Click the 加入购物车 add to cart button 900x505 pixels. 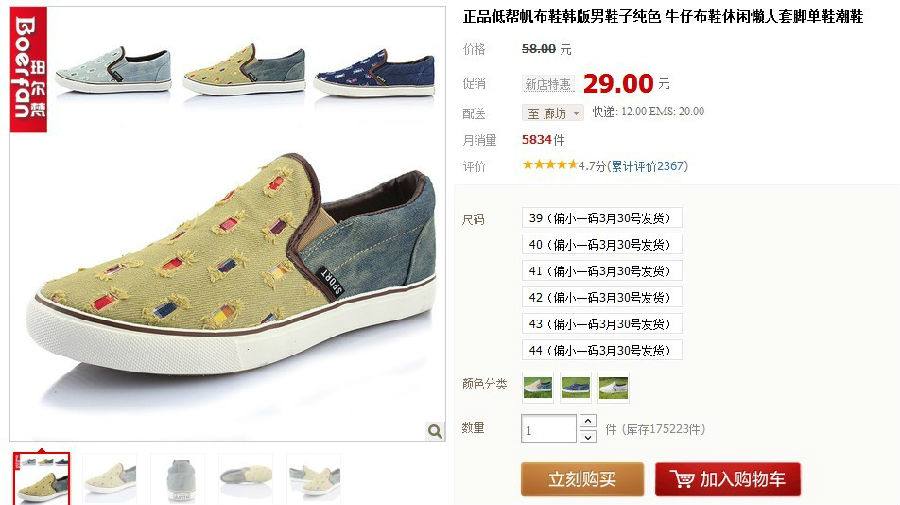click(728, 479)
